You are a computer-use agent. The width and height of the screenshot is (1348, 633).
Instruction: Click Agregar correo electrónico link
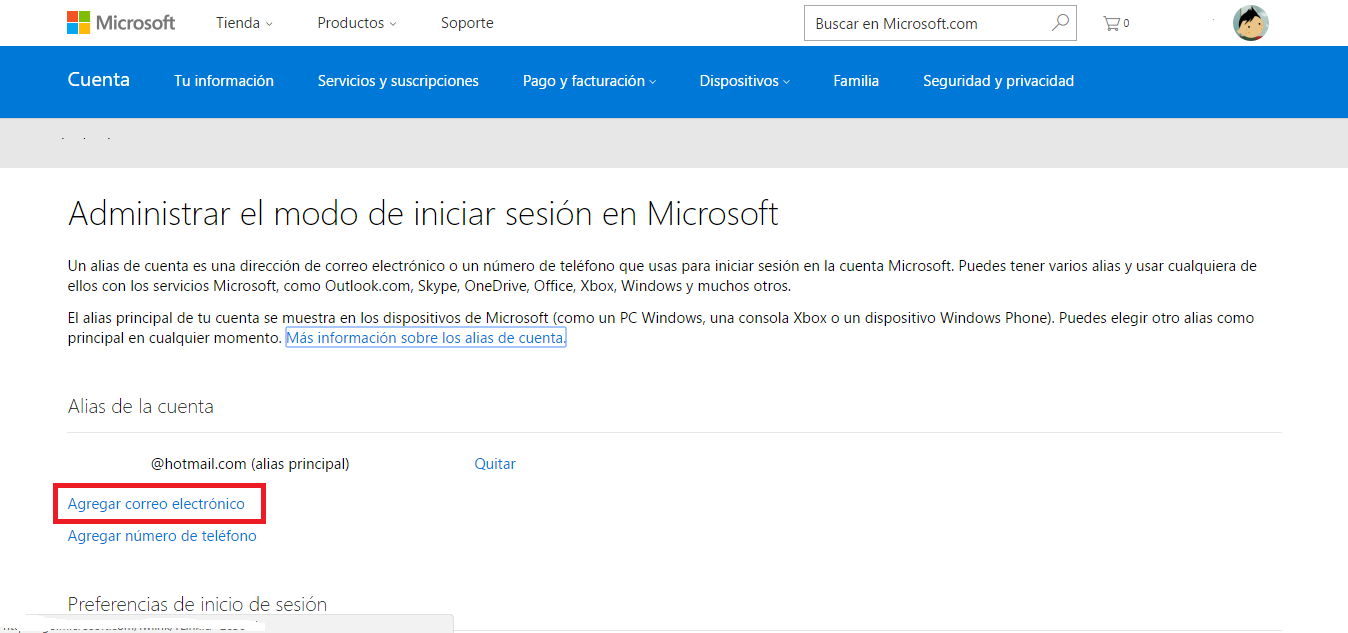156,504
